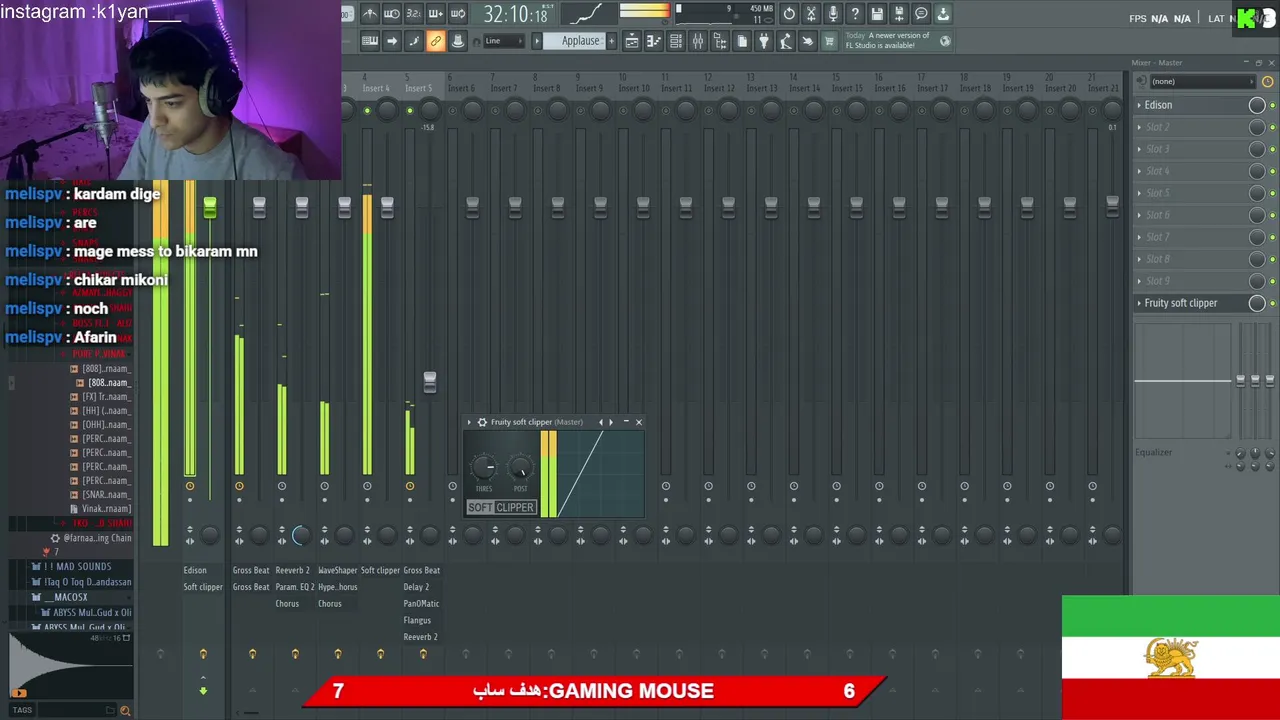Open the Browser view icon
The width and height of the screenshot is (1280, 720).
pos(720,41)
